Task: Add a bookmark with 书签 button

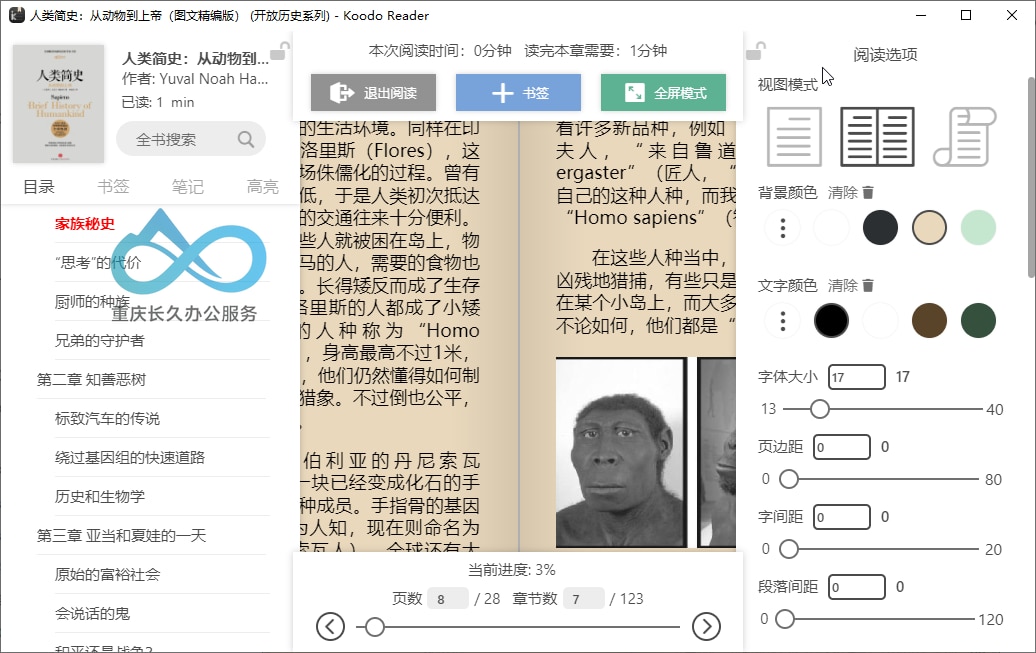Action: 519,93
